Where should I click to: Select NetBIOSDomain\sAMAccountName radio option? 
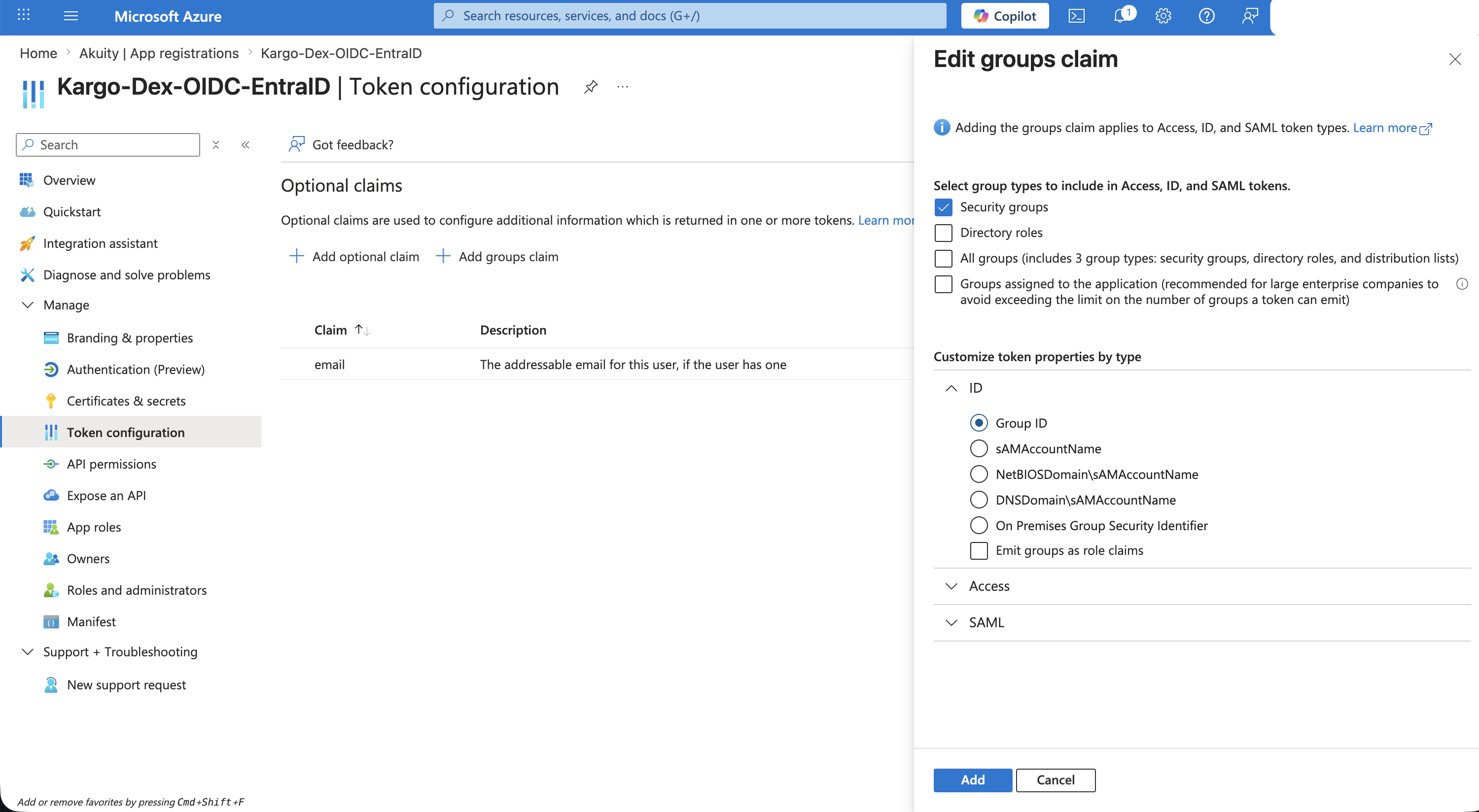[979, 474]
